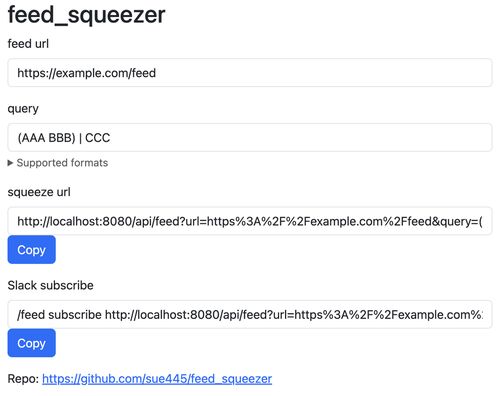Click the "feed url" label

(x=28, y=44)
